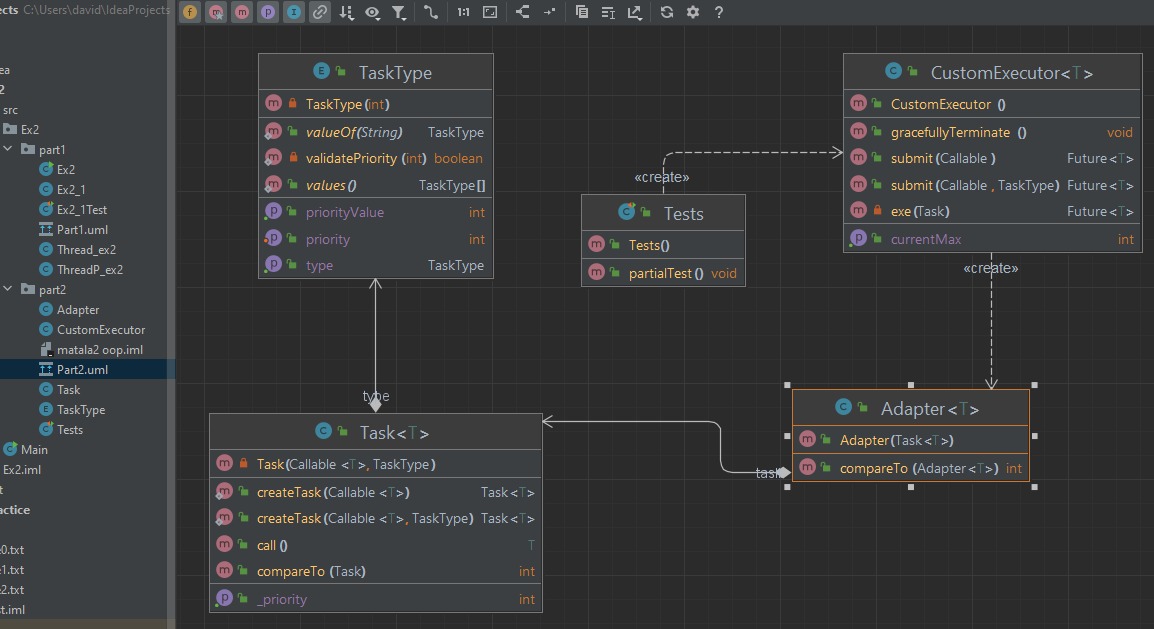
Task: Toggle the Properties display button
Action: tap(268, 13)
